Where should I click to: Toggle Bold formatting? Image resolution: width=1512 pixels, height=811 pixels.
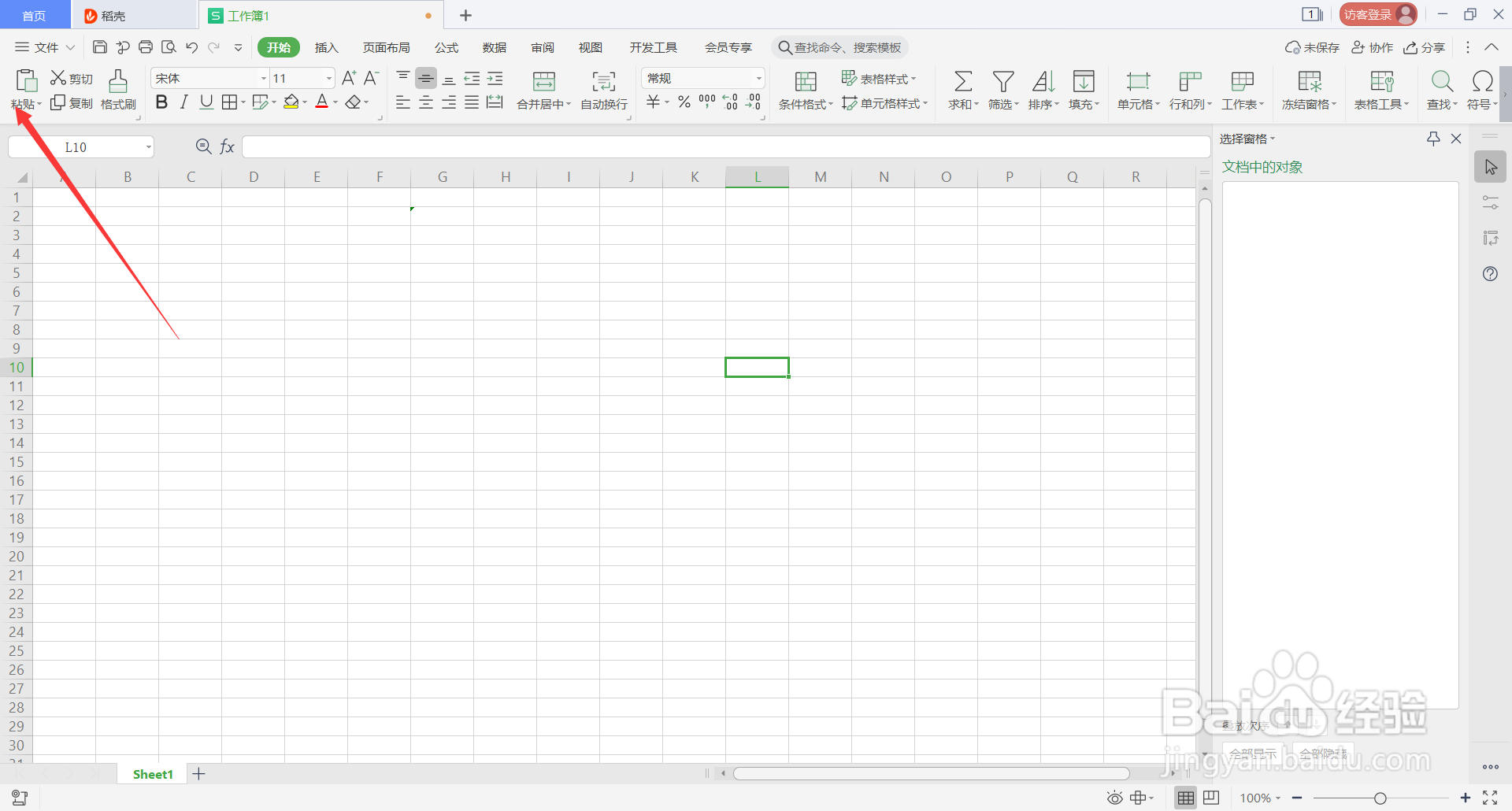[x=161, y=102]
